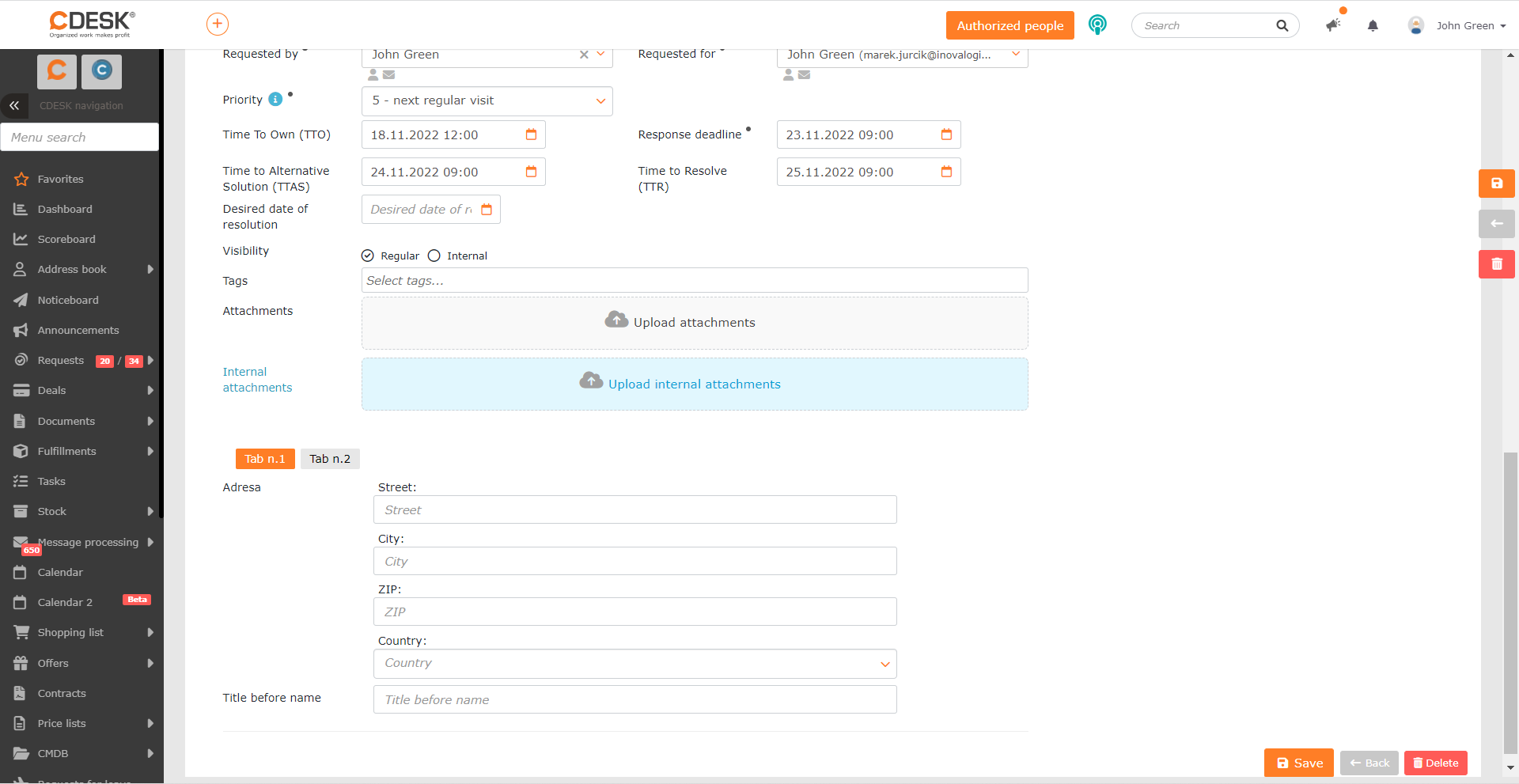
Task: Click floating grey back arrow icon
Action: 1497,224
